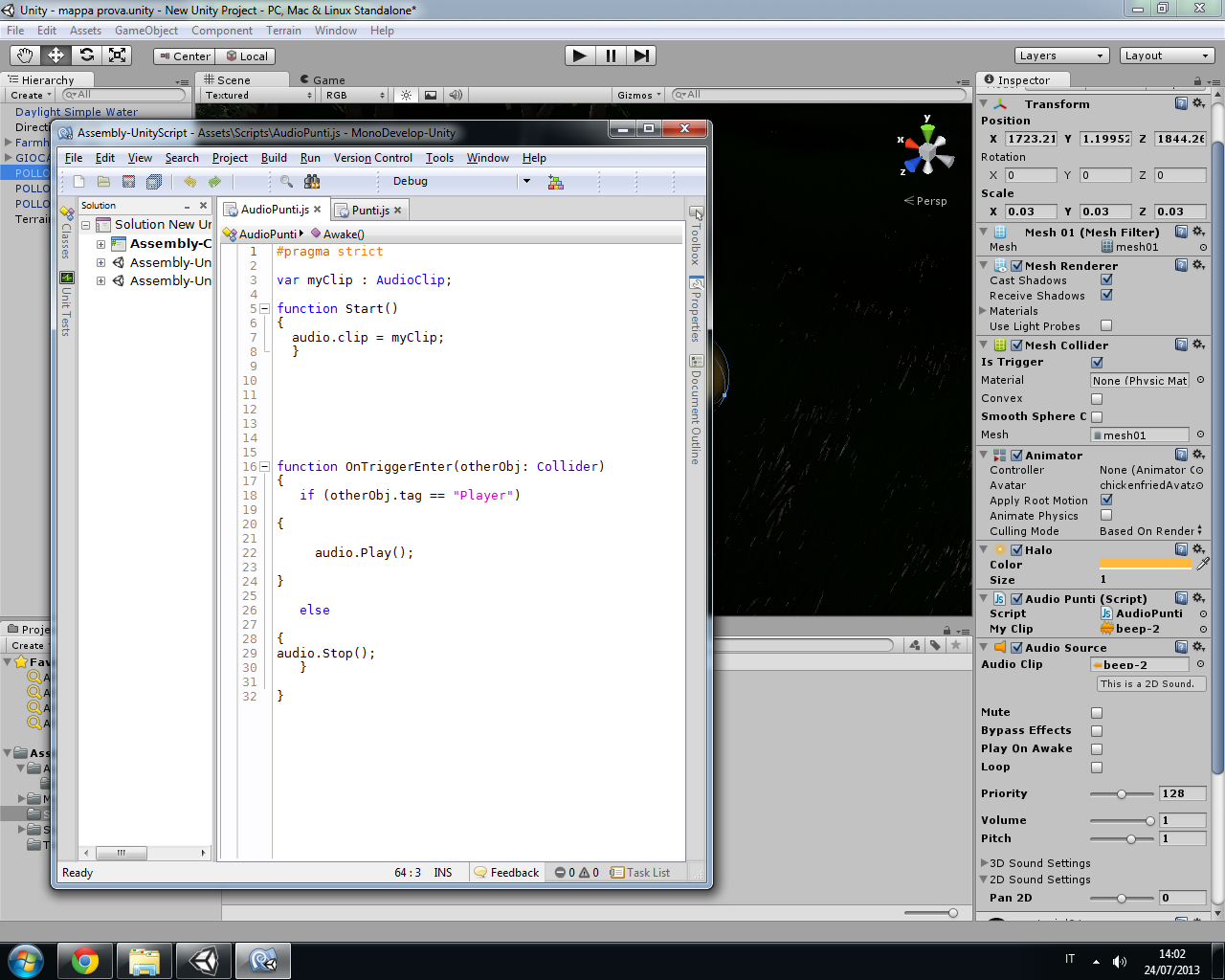
Task: Create new file in MonoDevelop toolbar
Action: click(79, 181)
